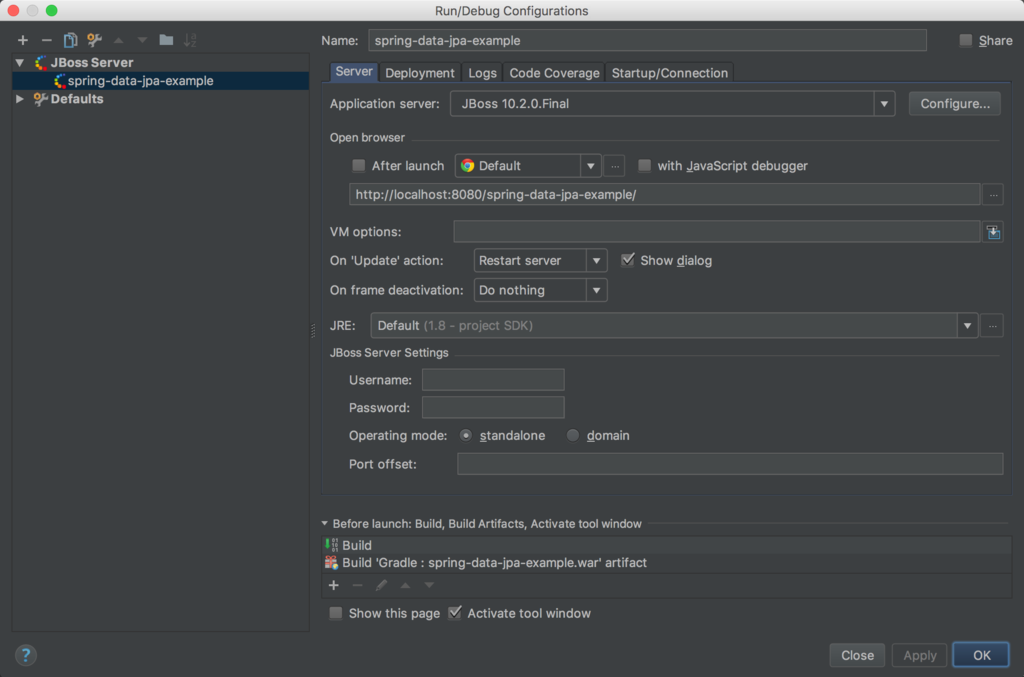This screenshot has width=1024, height=677.
Task: Switch to Server tab
Action: [354, 72]
